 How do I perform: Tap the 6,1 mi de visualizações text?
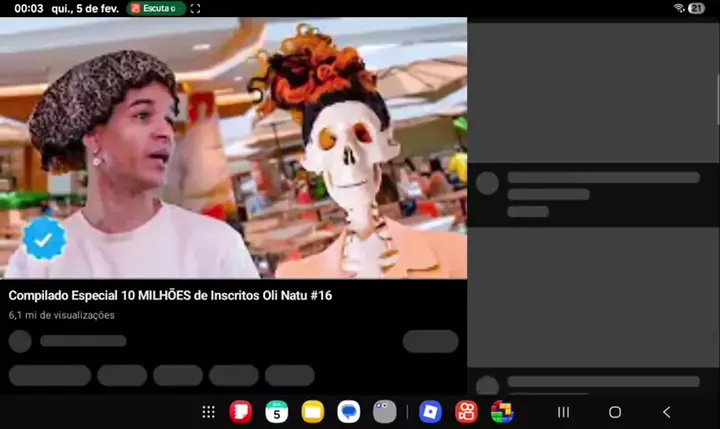(x=61, y=315)
